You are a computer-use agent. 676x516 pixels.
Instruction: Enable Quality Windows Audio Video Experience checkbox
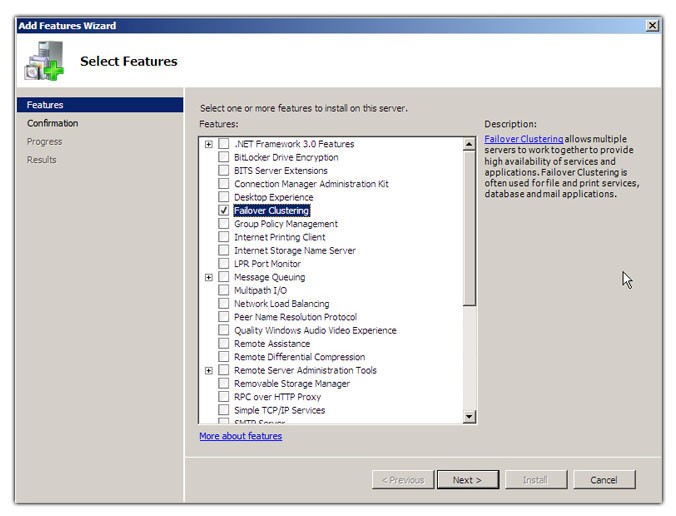point(223,330)
